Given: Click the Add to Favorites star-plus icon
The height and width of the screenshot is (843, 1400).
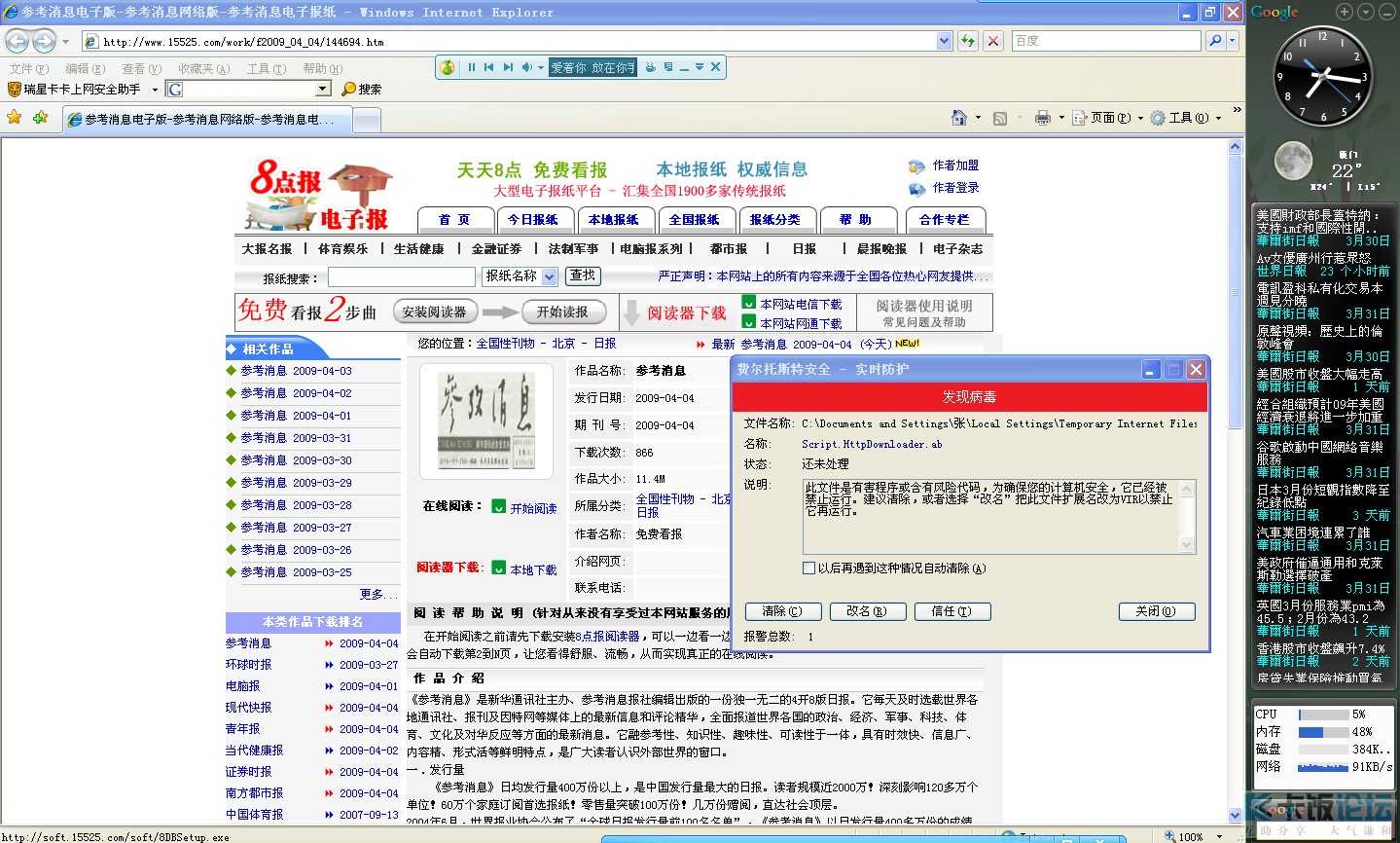Looking at the screenshot, I should tap(40, 118).
